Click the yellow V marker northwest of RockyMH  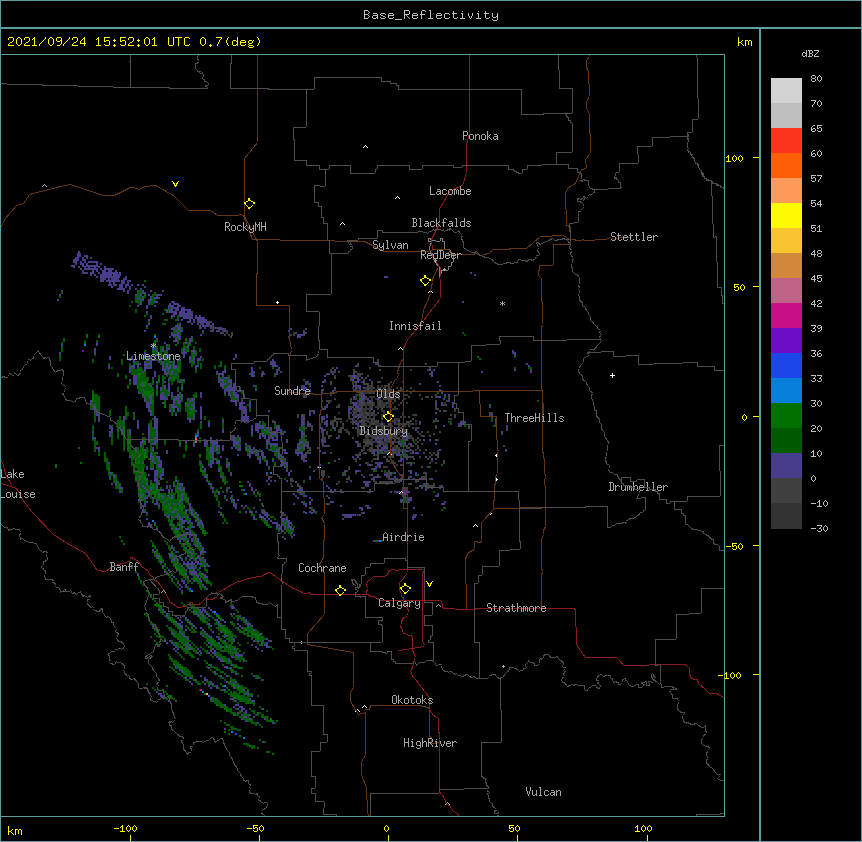(175, 184)
